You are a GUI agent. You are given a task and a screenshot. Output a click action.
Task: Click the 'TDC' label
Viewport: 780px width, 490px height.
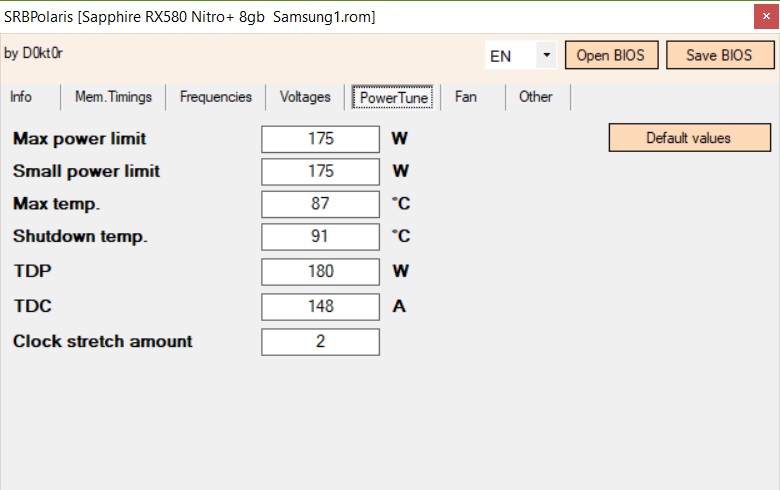pos(32,306)
